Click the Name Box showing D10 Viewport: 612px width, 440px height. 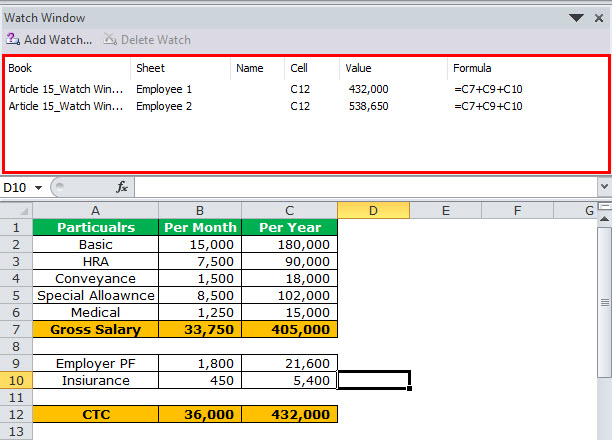pos(17,188)
